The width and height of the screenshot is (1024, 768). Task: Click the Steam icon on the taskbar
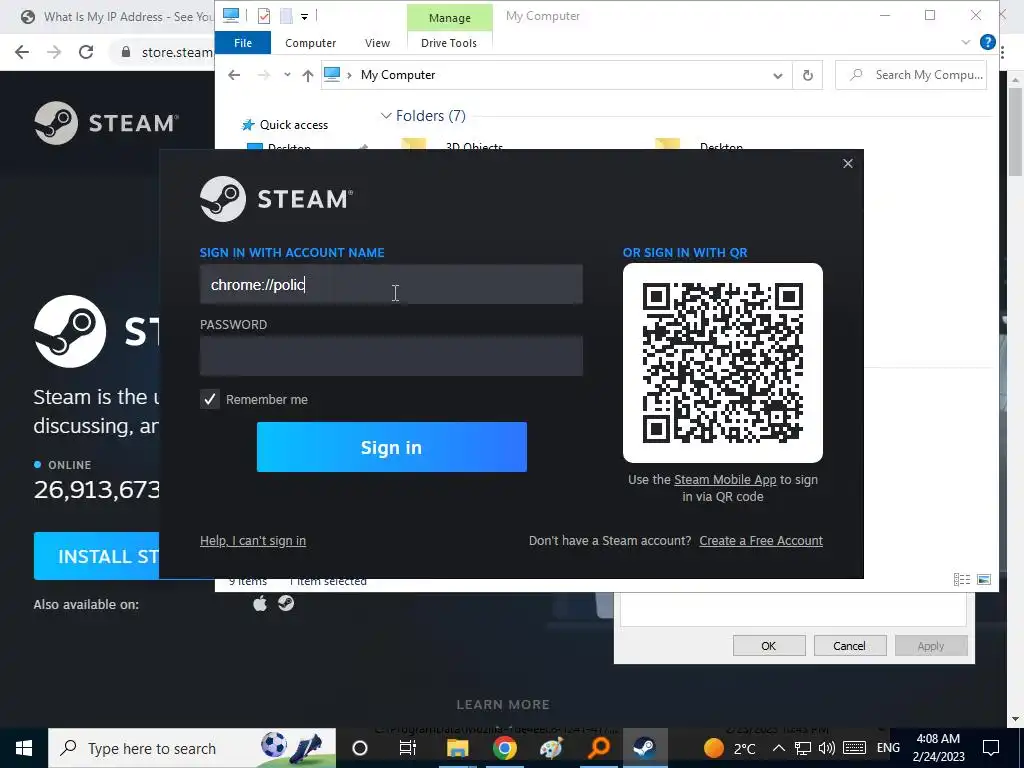click(x=645, y=748)
